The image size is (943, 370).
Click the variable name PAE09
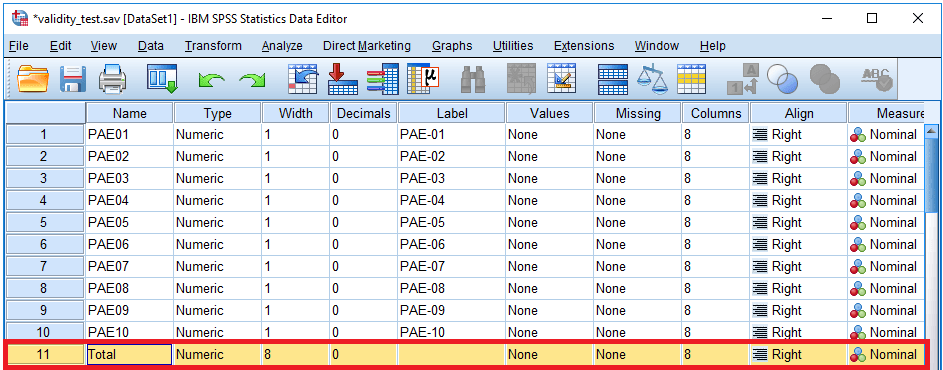(129, 310)
